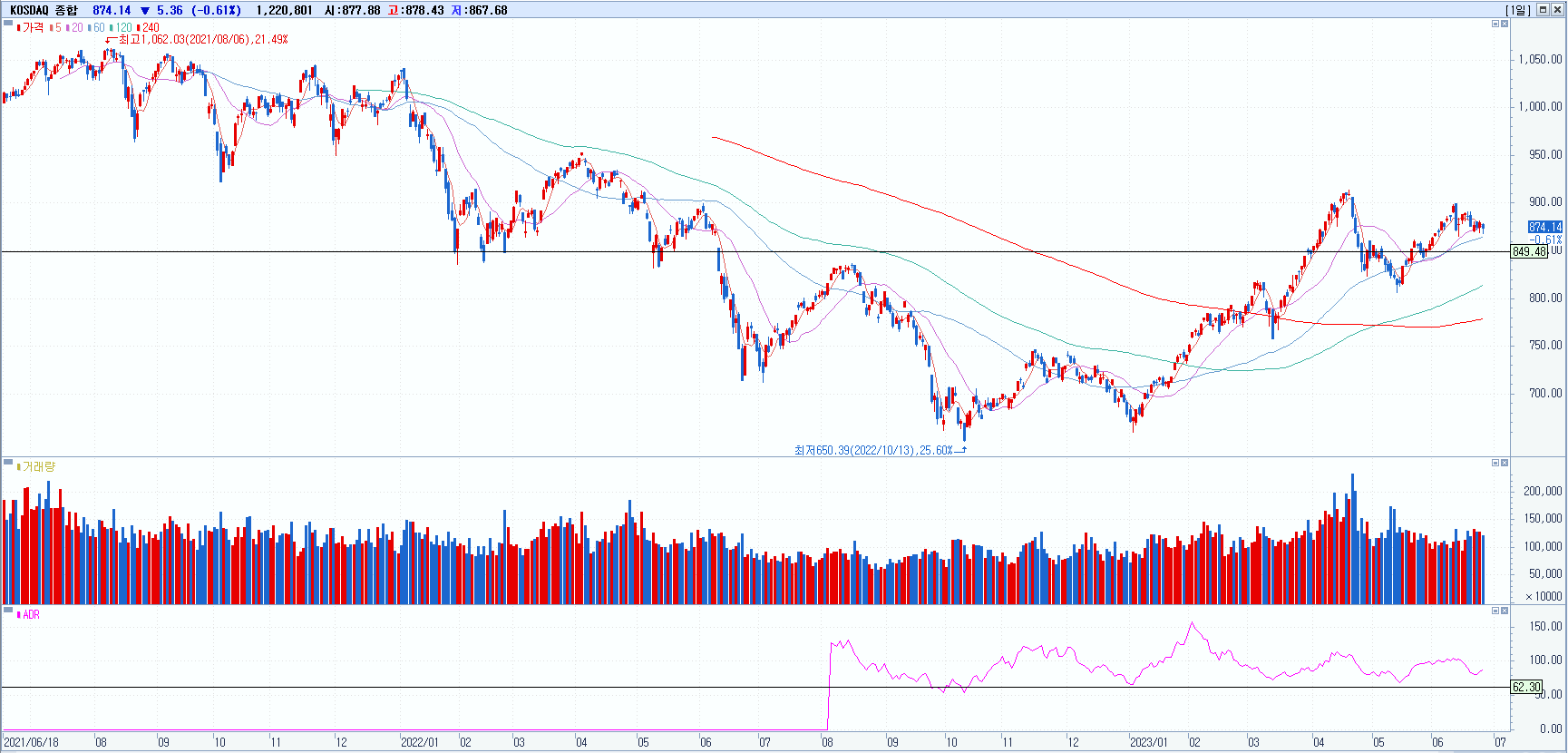Change the [1일] chart period
This screenshot has width=1568, height=753.
tap(1518, 10)
